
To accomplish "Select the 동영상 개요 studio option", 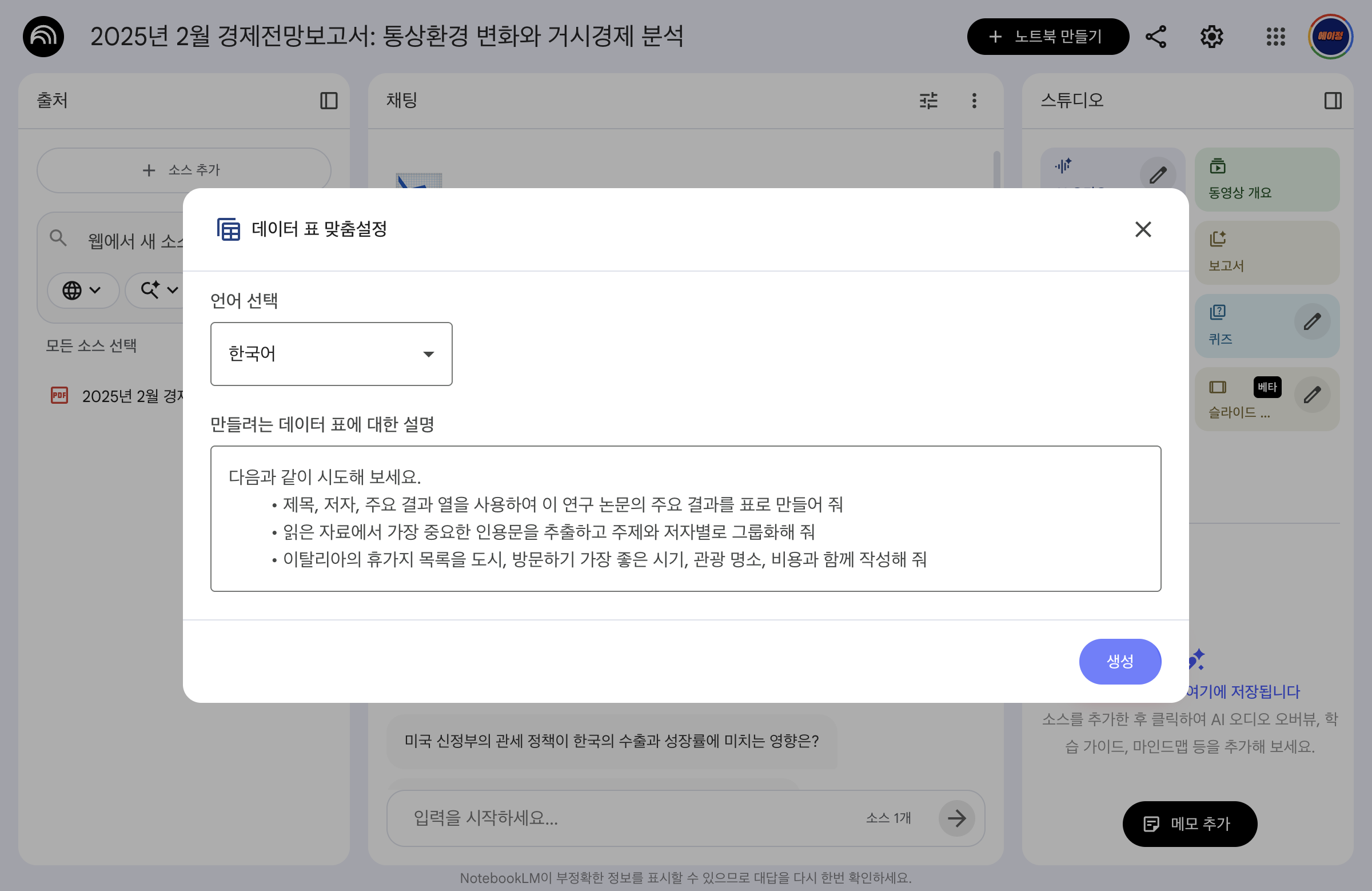I will click(1266, 180).
